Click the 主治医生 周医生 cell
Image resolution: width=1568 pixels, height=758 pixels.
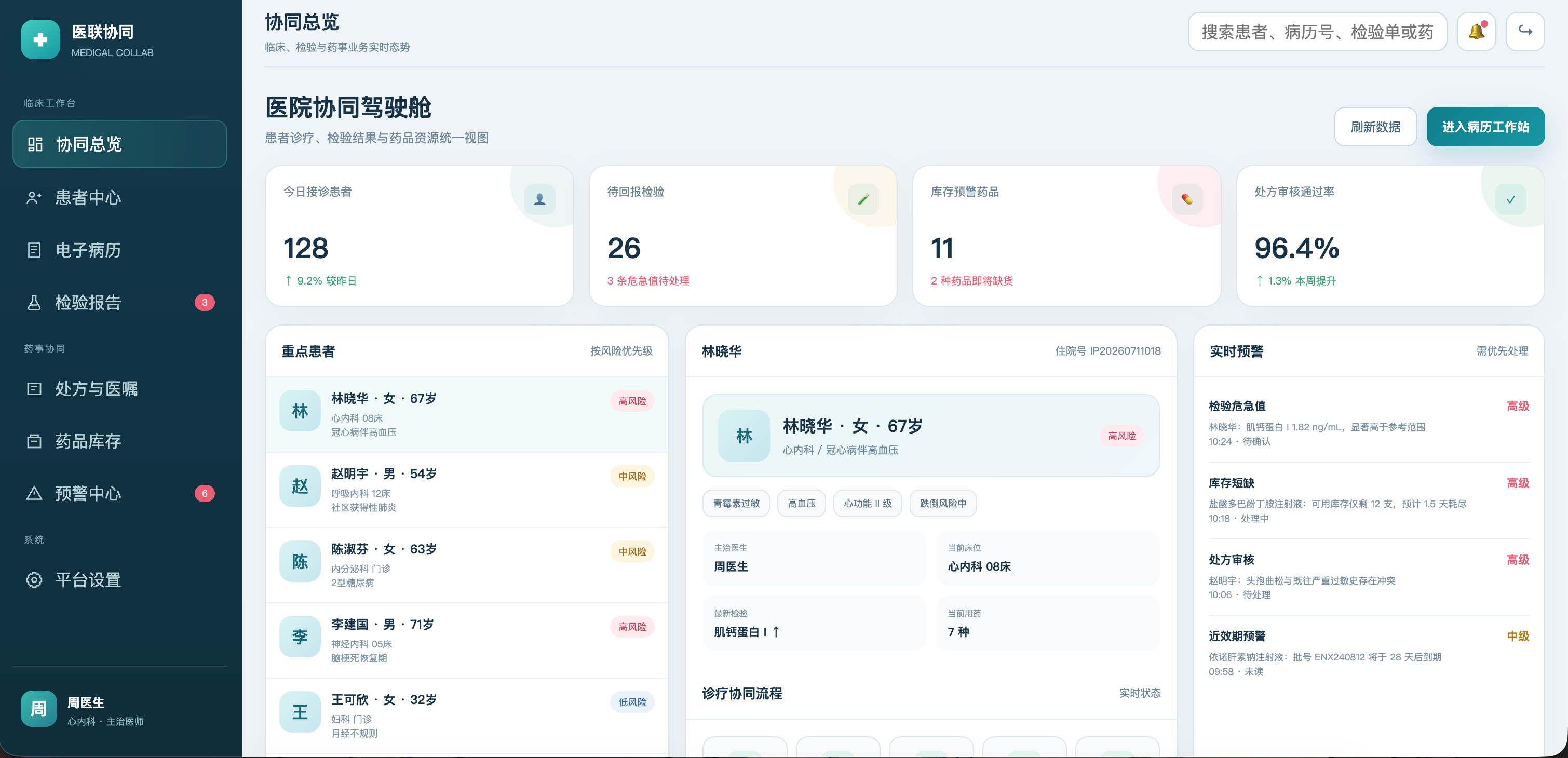[814, 558]
